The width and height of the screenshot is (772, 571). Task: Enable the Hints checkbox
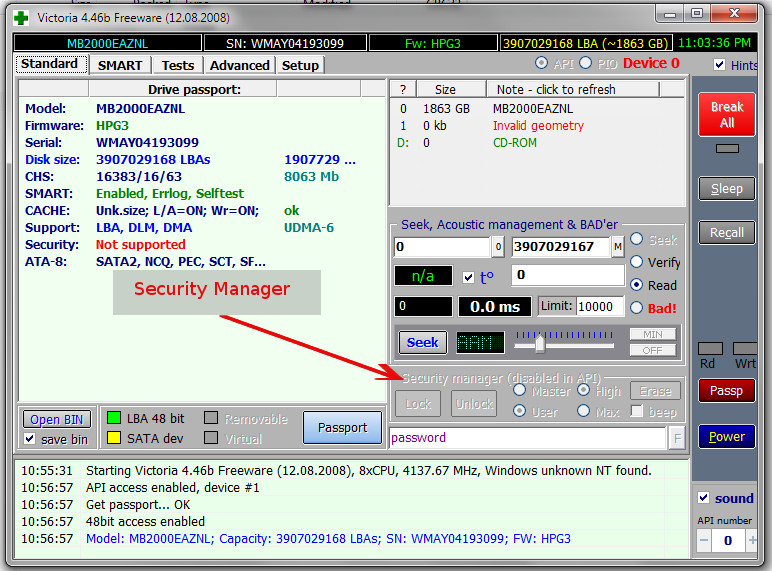coord(720,65)
